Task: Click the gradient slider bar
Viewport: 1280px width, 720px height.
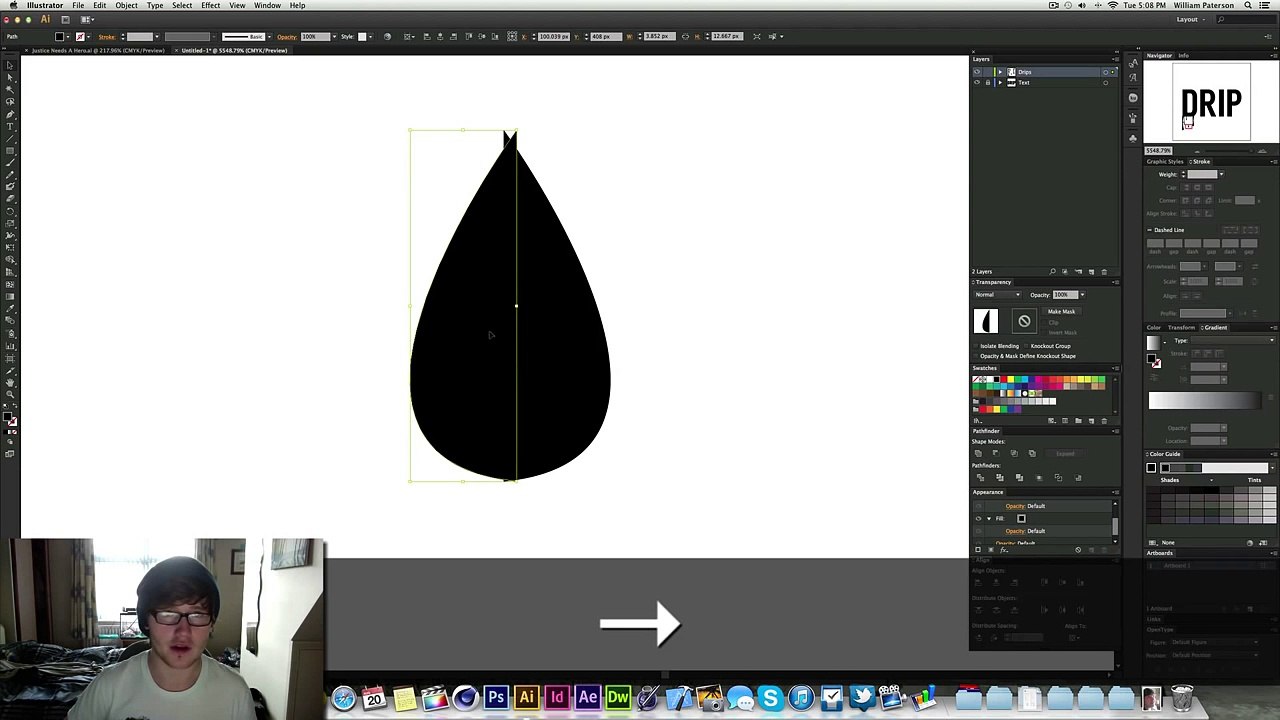Action: click(x=1204, y=402)
